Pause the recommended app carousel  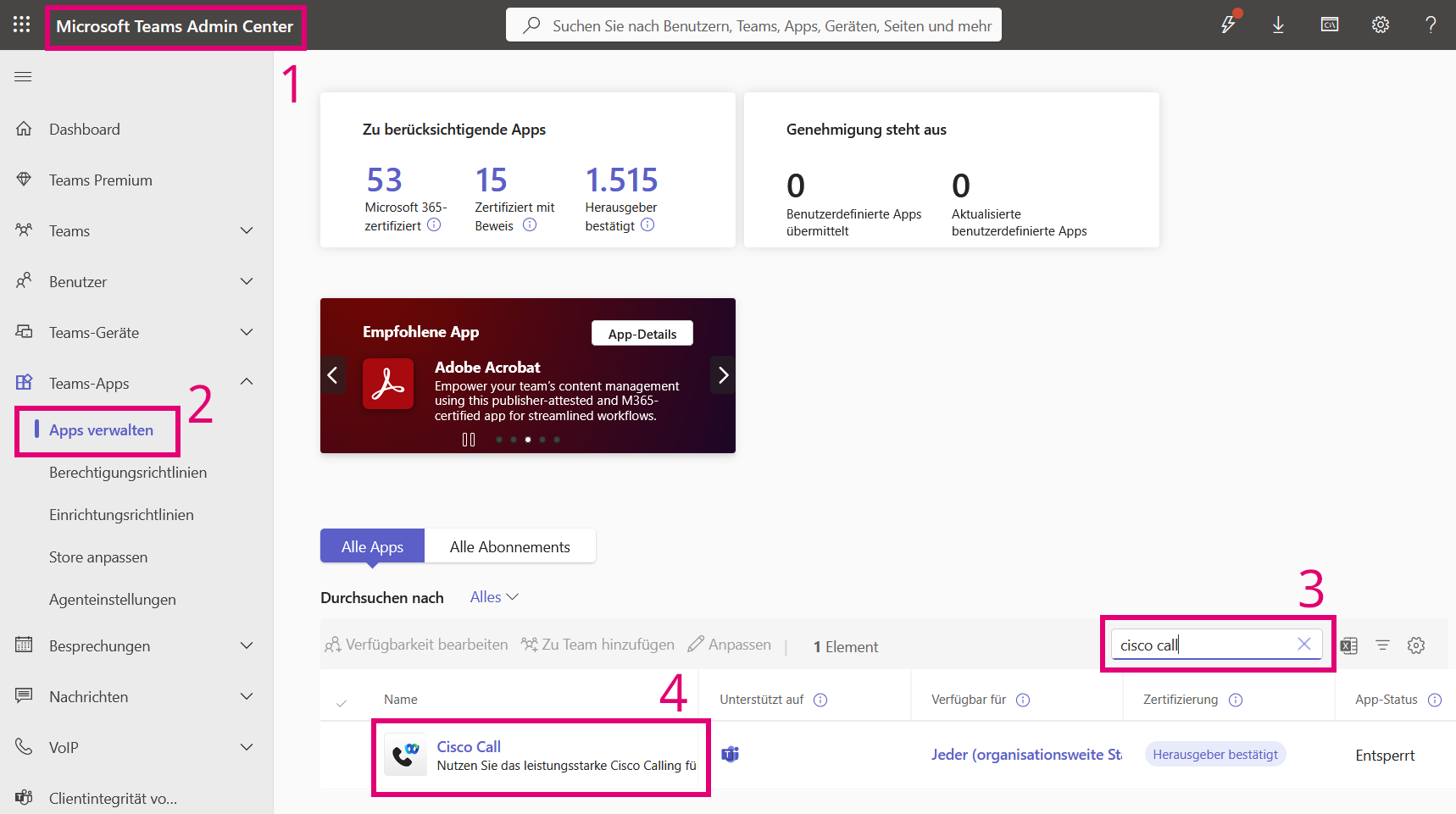[468, 439]
